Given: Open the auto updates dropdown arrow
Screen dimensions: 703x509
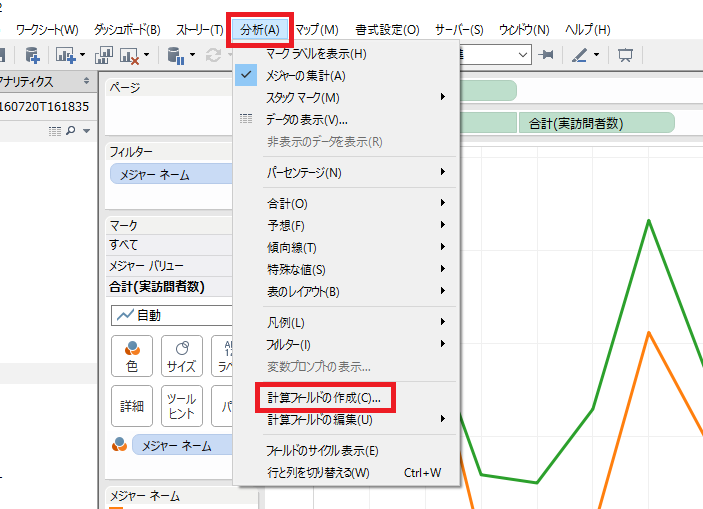Looking at the screenshot, I should point(193,55).
